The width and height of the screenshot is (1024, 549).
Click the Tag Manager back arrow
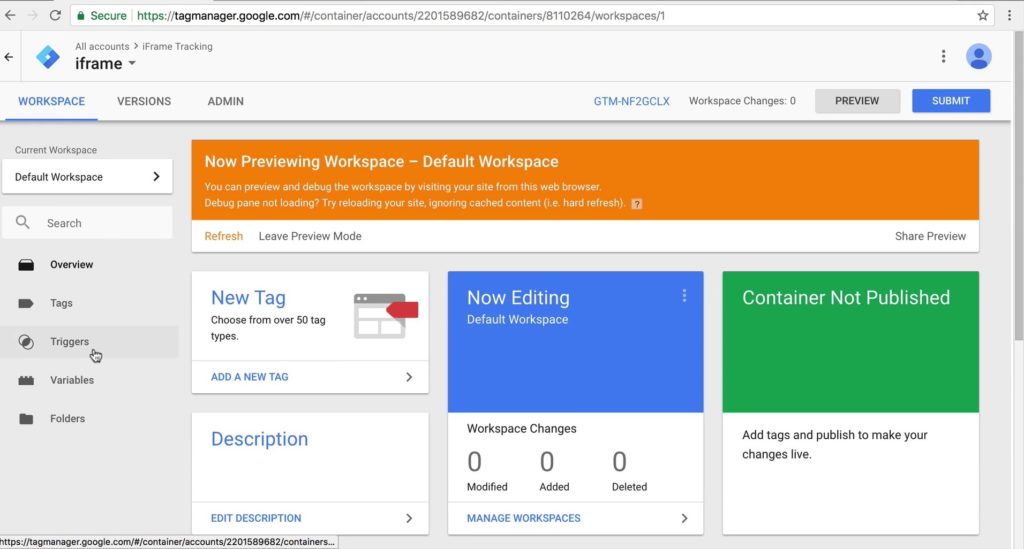pyautogui.click(x=8, y=57)
